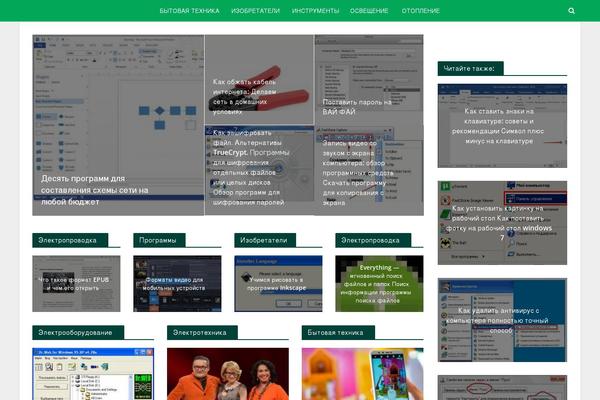The height and width of the screenshot is (400, 600).
Task: Open article 'Как обжать кабель интернета'
Action: coord(259,80)
